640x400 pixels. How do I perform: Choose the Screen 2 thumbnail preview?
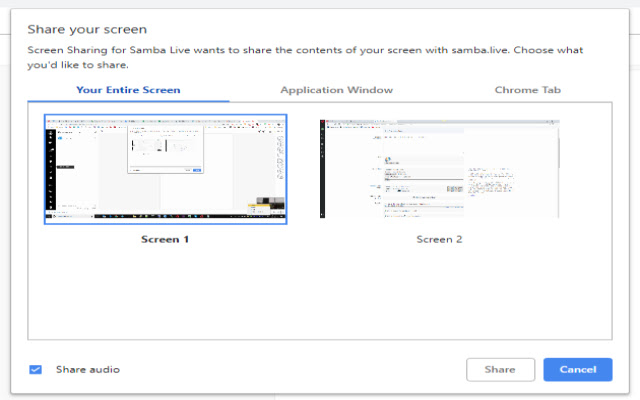440,169
